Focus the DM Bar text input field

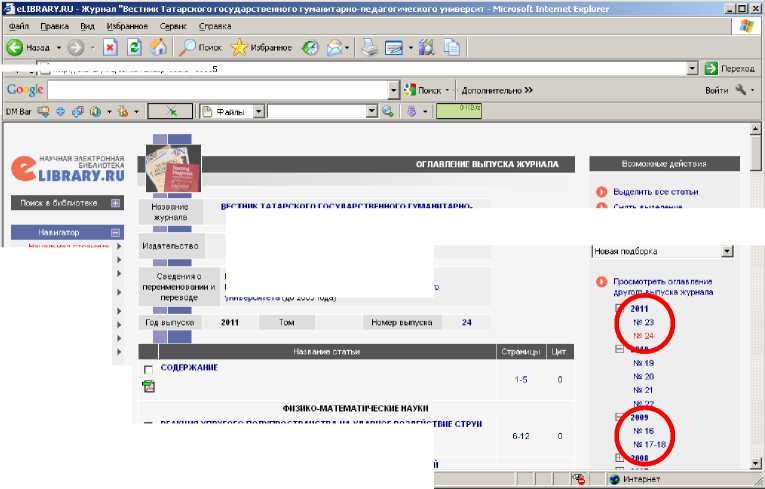(x=317, y=112)
